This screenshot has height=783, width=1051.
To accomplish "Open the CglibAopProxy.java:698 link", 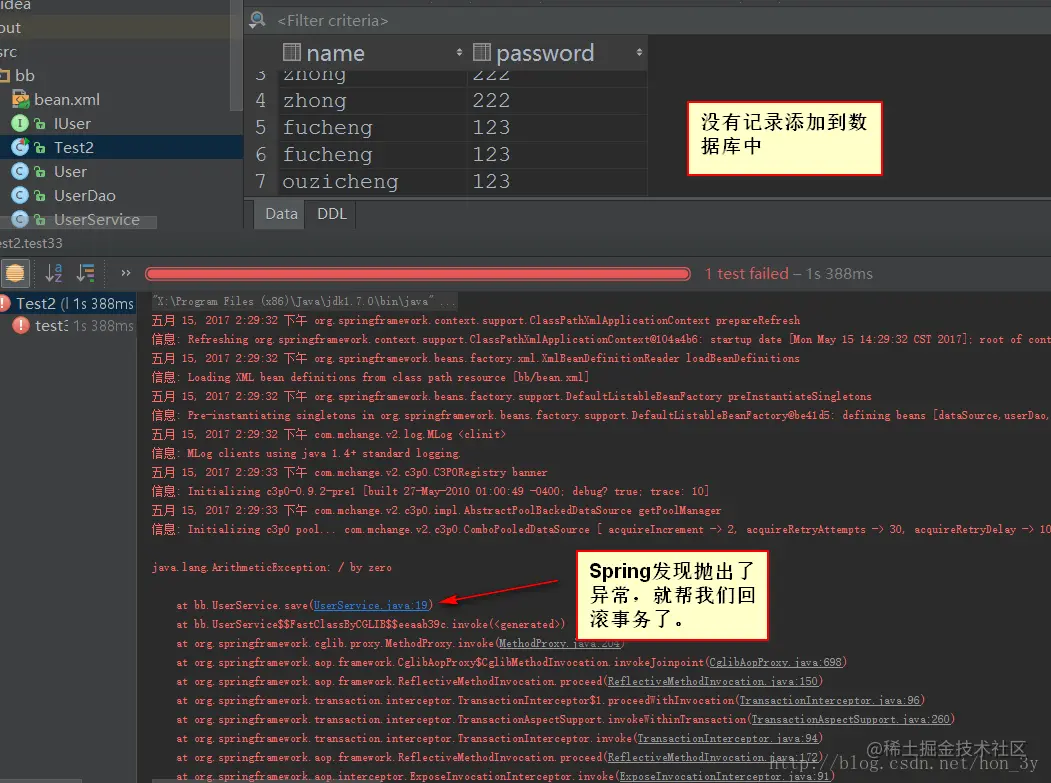I will click(775, 662).
